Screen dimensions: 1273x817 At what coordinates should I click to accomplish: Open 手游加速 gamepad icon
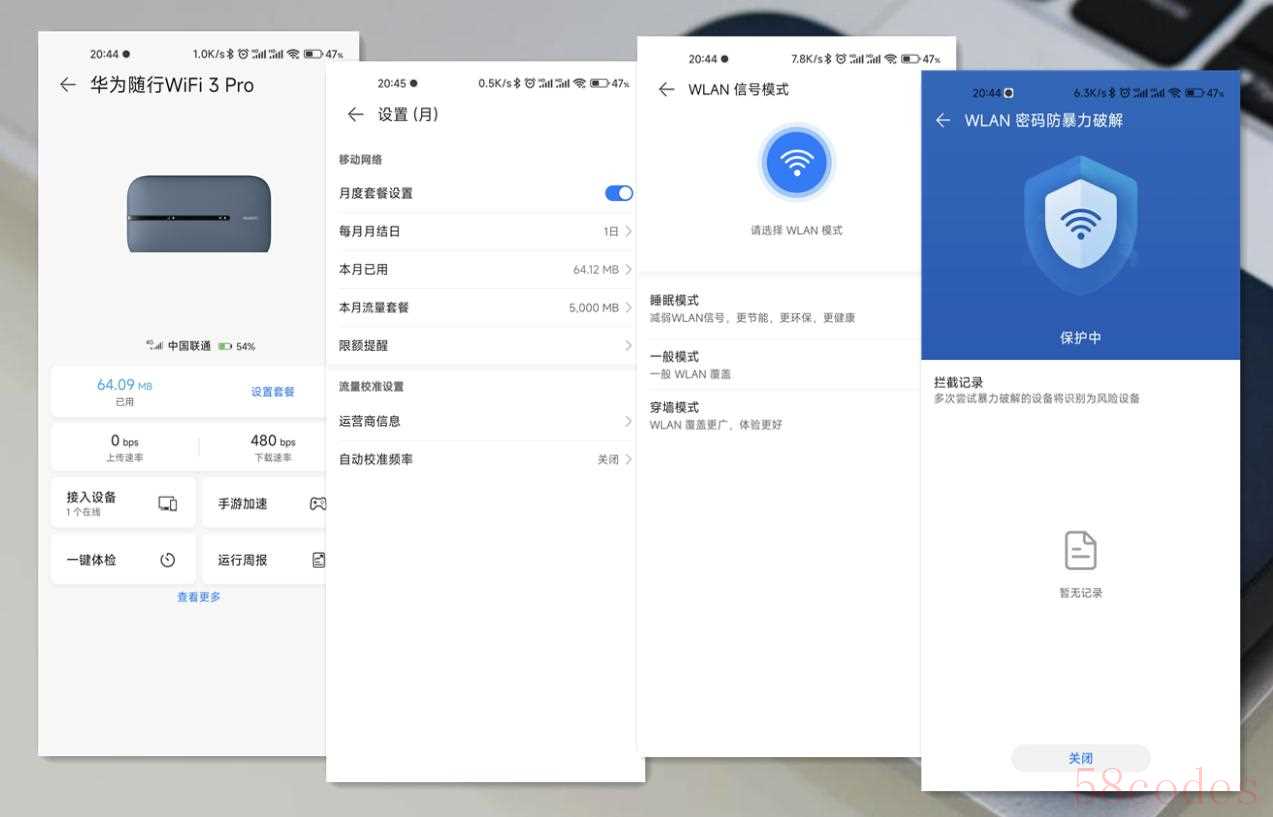pos(317,504)
